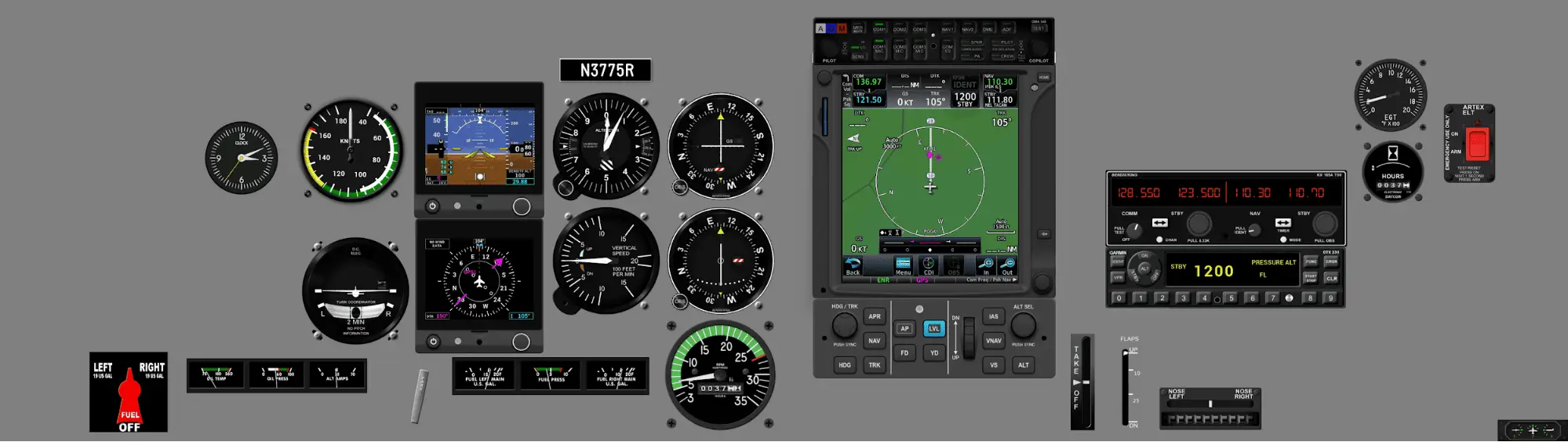
Task: Swap NAV active and standby frequencies
Action: [x=1283, y=223]
